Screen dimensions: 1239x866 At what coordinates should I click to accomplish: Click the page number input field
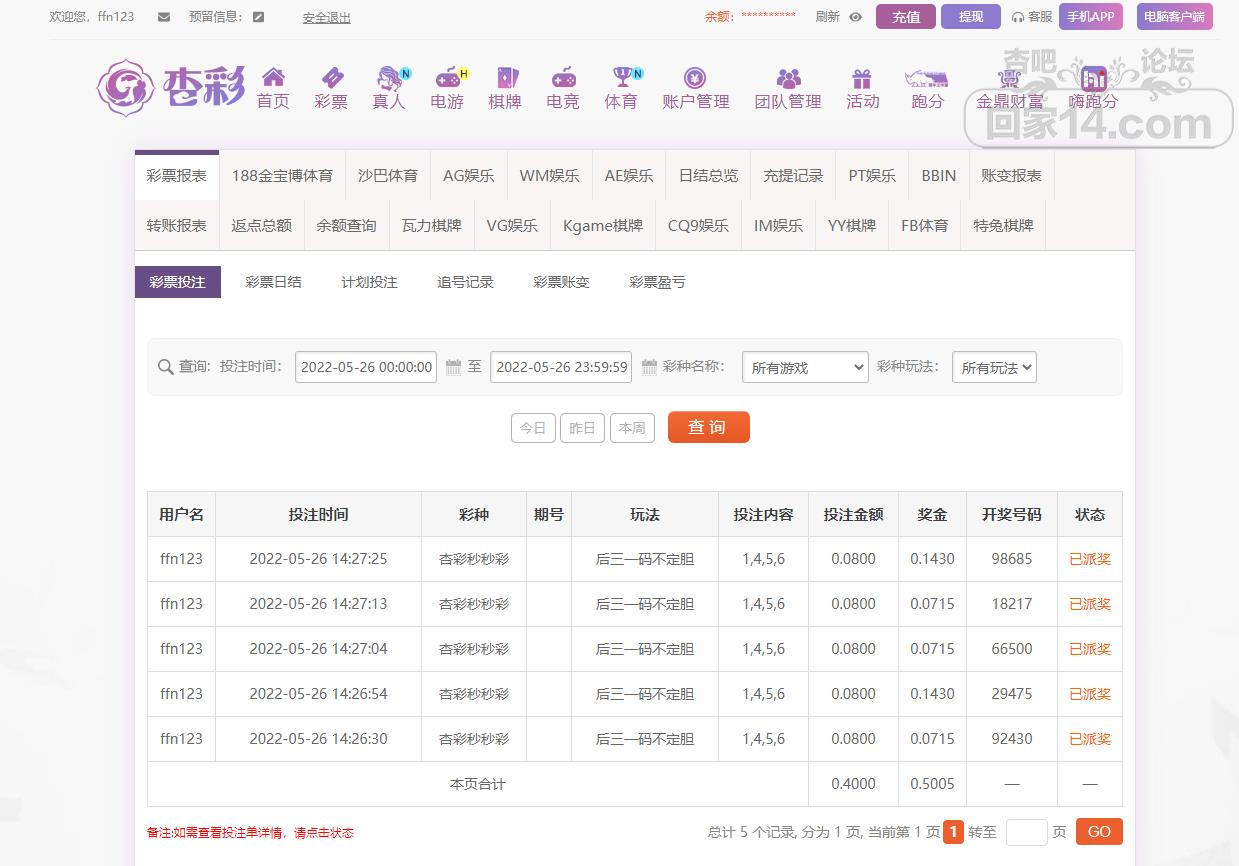[x=1026, y=832]
